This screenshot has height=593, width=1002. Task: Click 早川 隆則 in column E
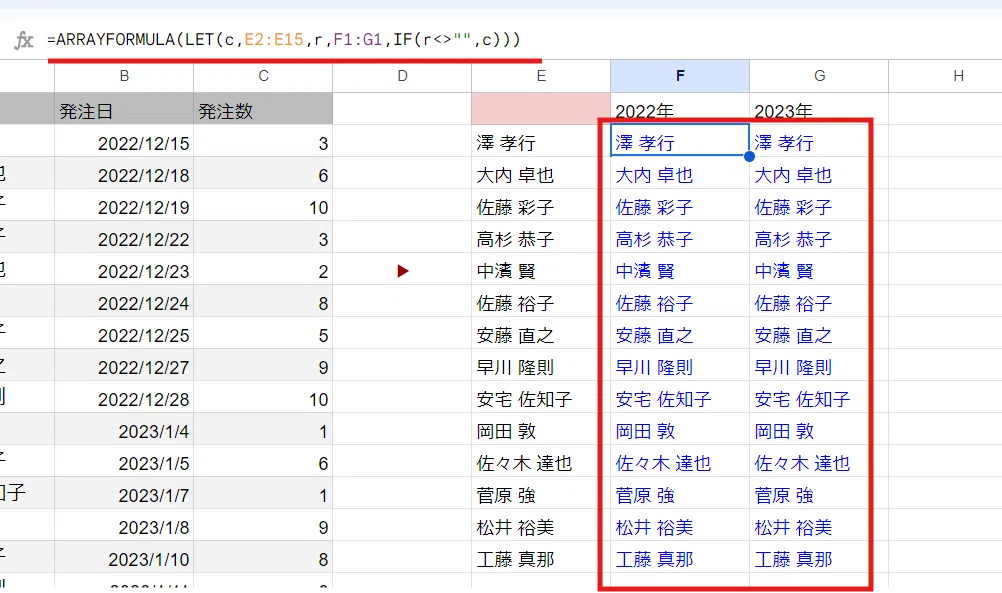pos(541,365)
